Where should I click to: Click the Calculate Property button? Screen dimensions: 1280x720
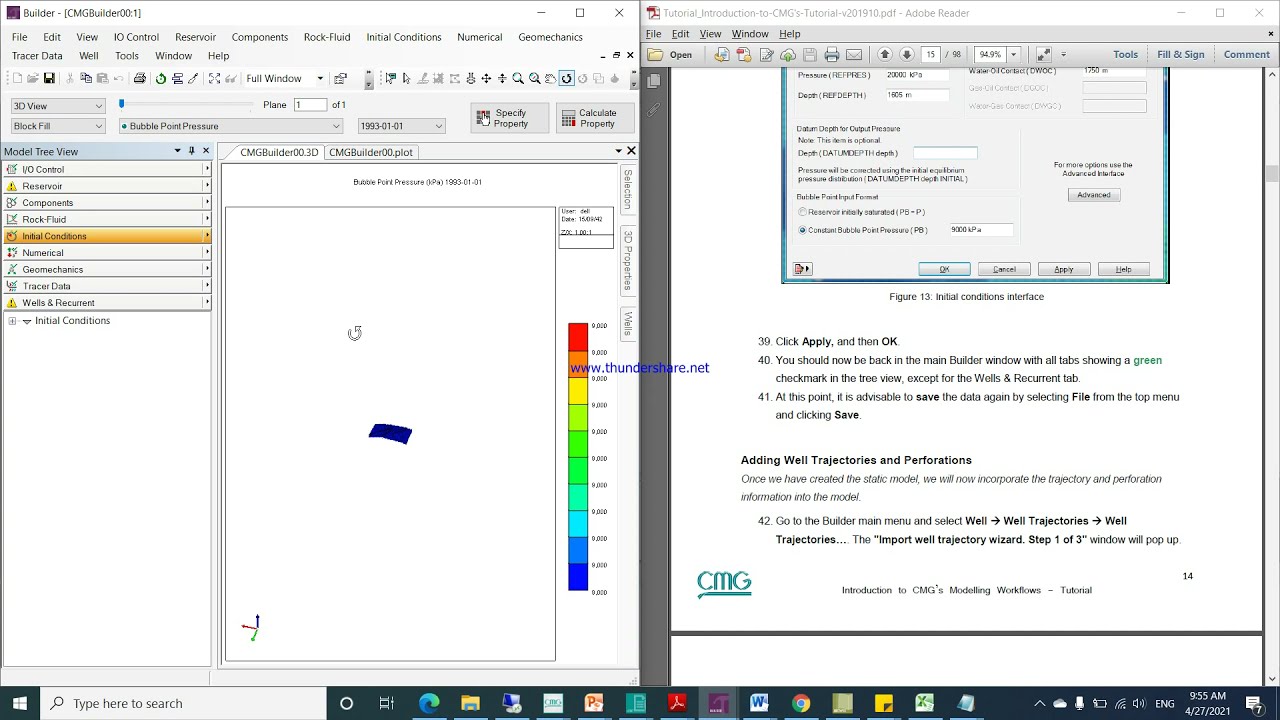[x=596, y=118]
